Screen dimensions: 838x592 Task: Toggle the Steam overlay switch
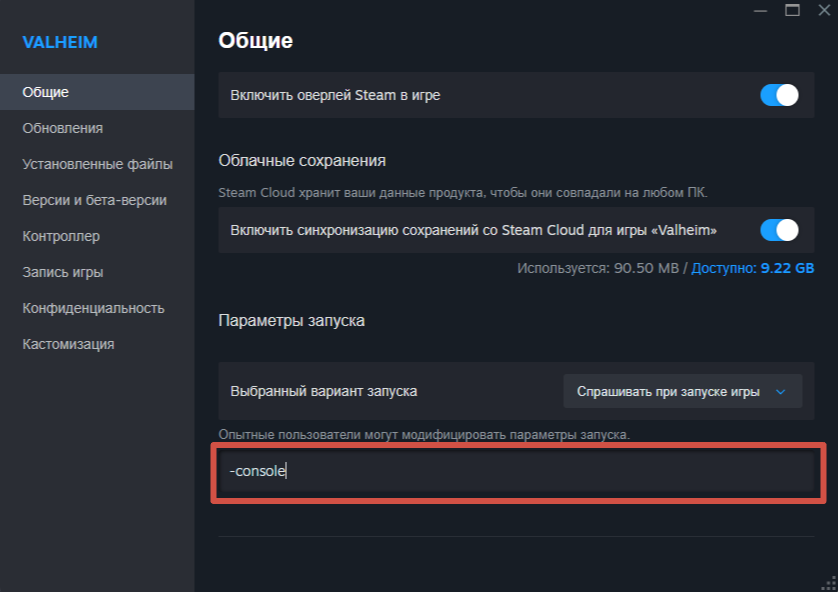pyautogui.click(x=779, y=95)
